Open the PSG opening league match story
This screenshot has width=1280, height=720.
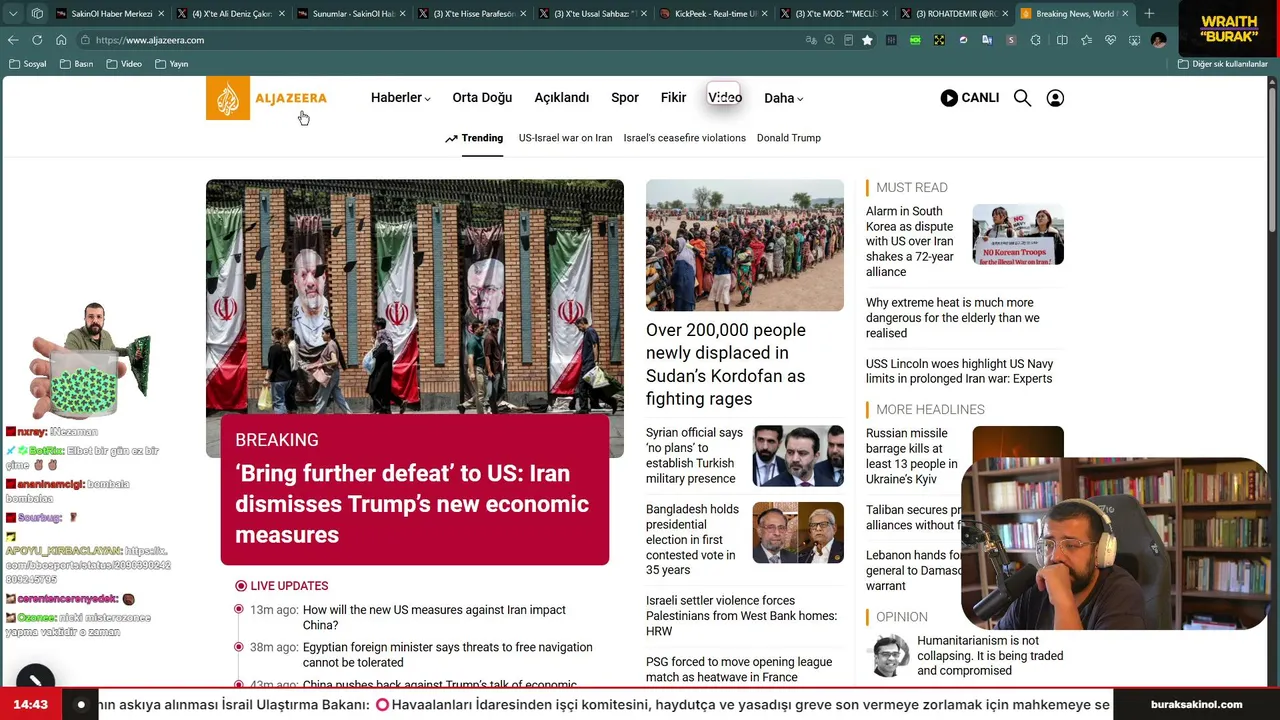[739, 669]
